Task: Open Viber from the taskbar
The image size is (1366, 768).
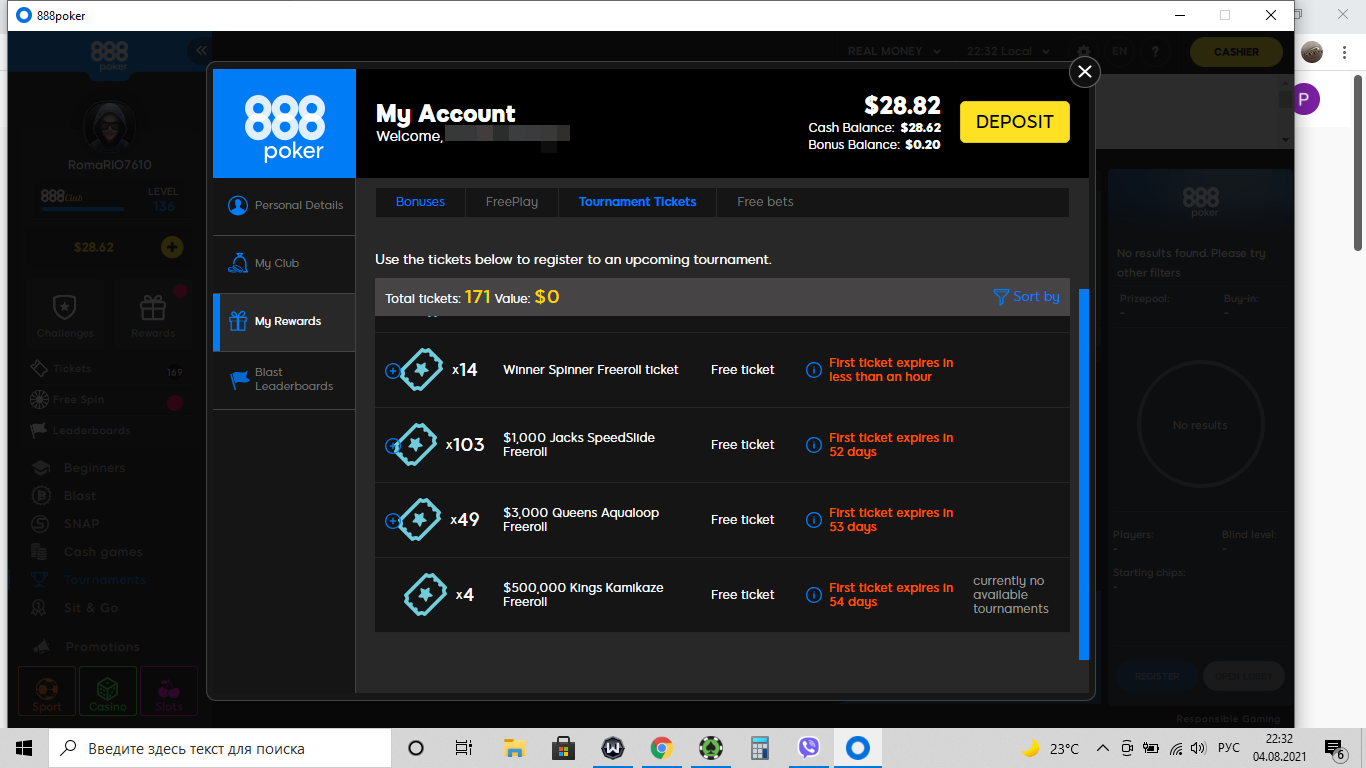Action: point(808,748)
